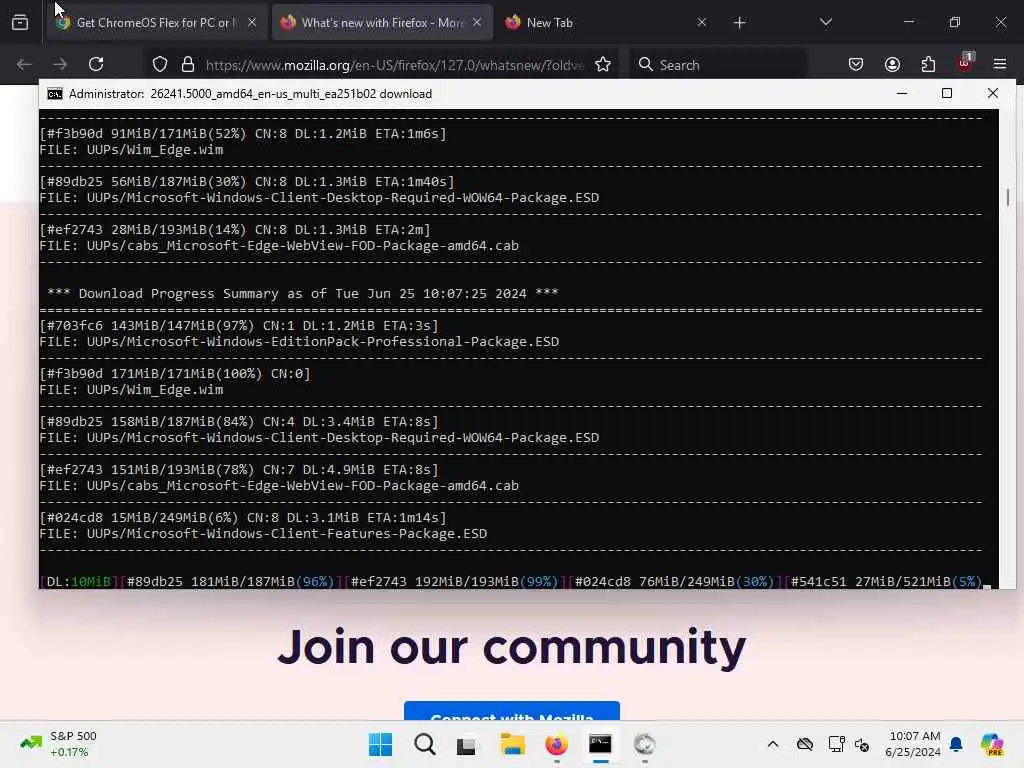1024x768 pixels.
Task: Open Task View on the taskbar
Action: click(466, 744)
